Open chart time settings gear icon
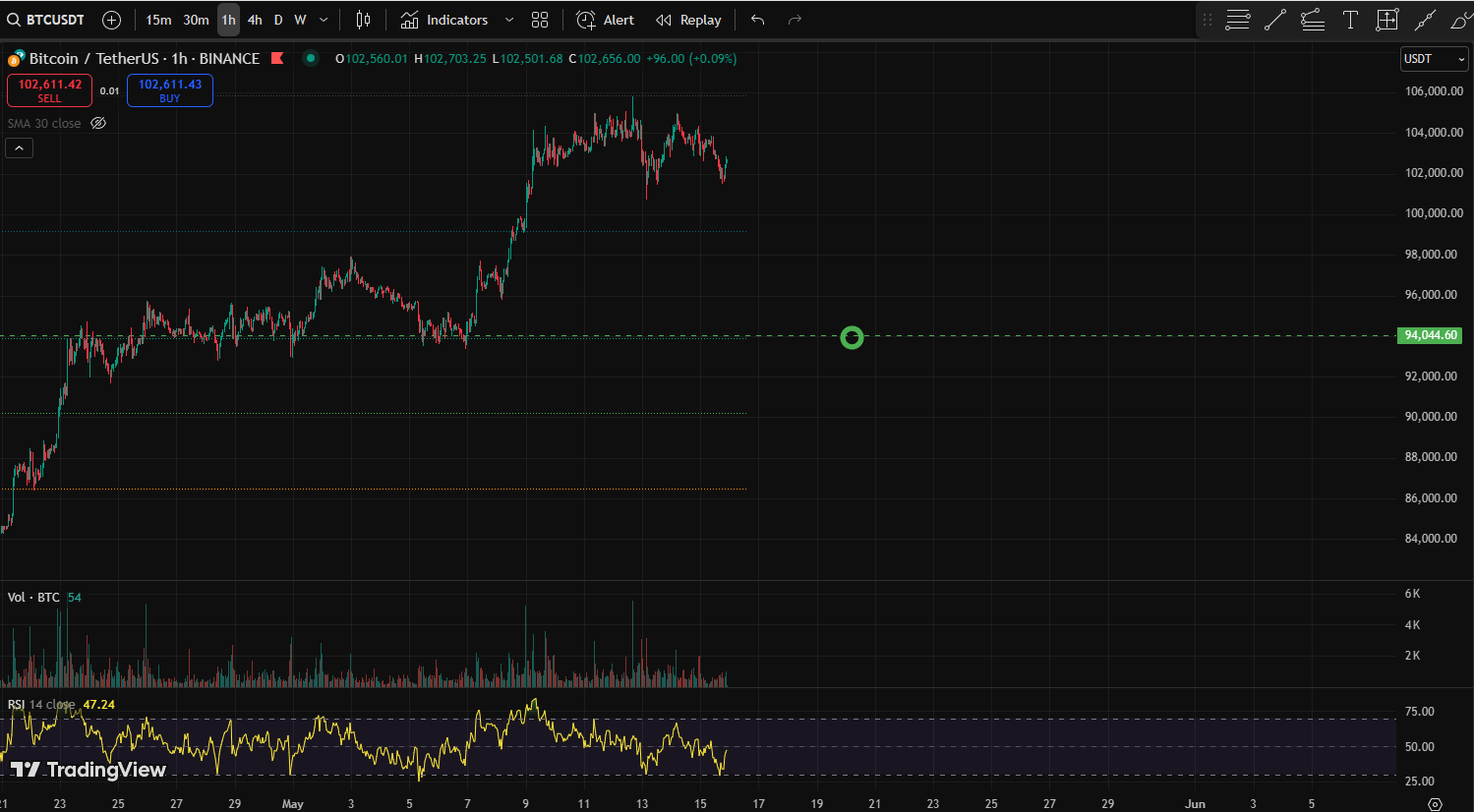Viewport: 1474px width, 812px height. pos(1435,803)
